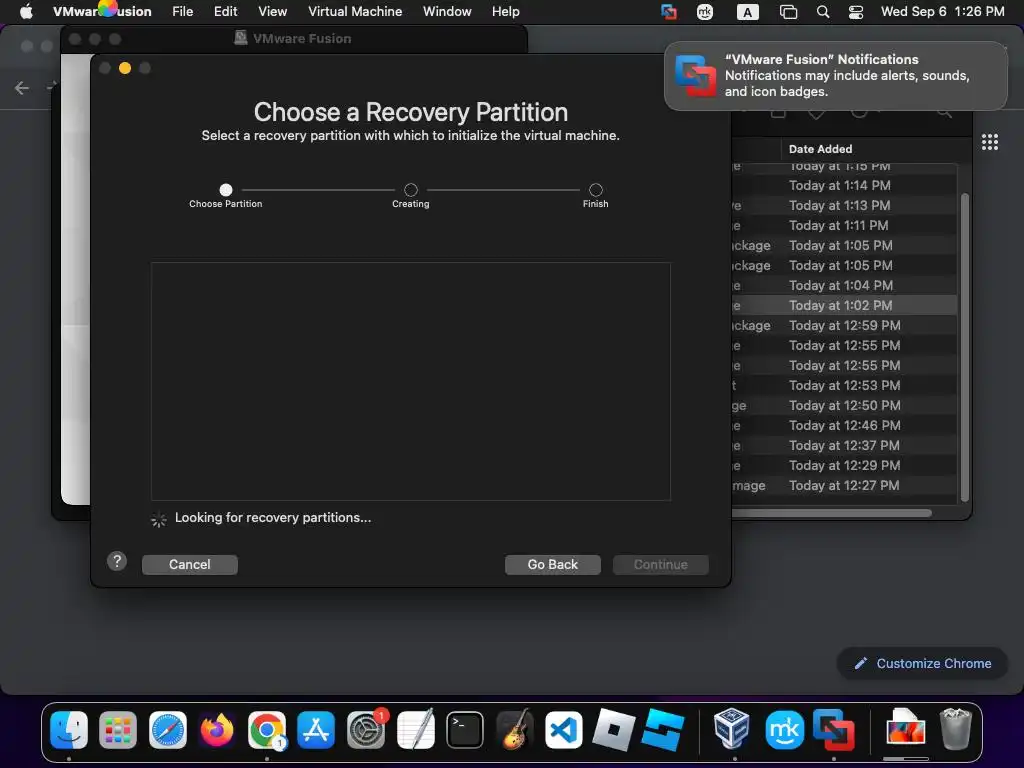Open TextEdit from the Dock
The height and width of the screenshot is (768, 1024).
tap(415, 729)
